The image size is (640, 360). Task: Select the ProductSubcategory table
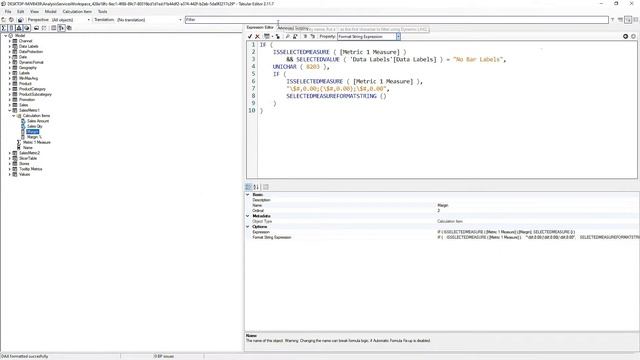[x=36, y=94]
